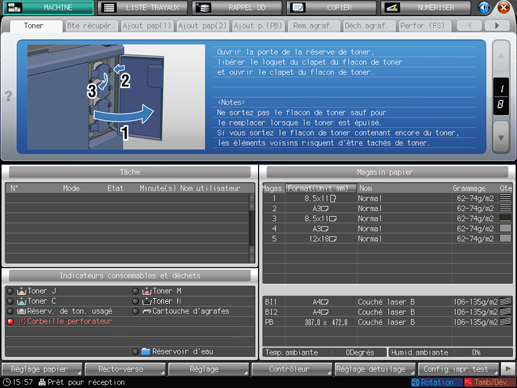Click the Toner J indicator light
This screenshot has height=388, width=517.
tap(10, 291)
